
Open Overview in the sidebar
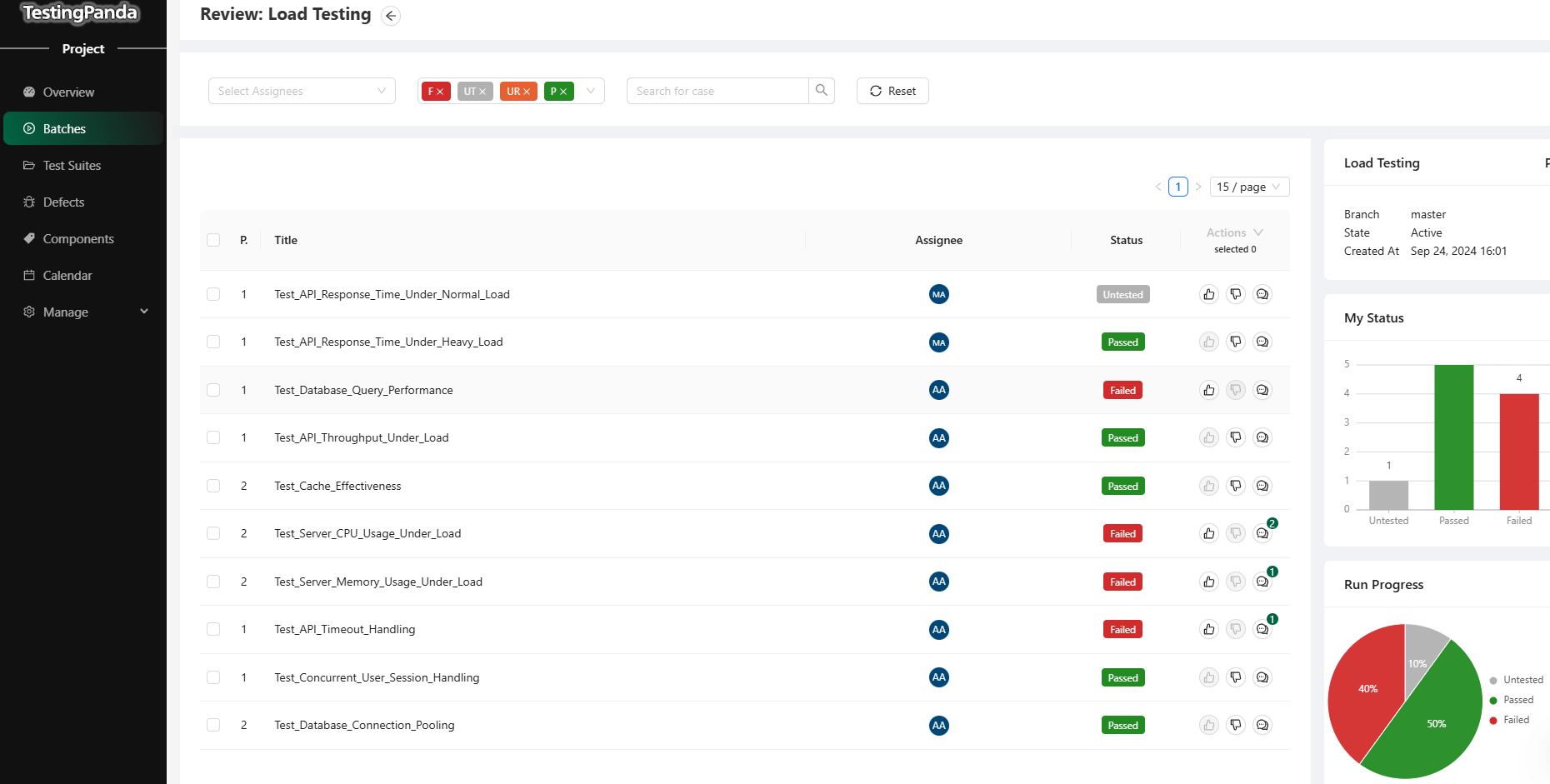(83, 92)
